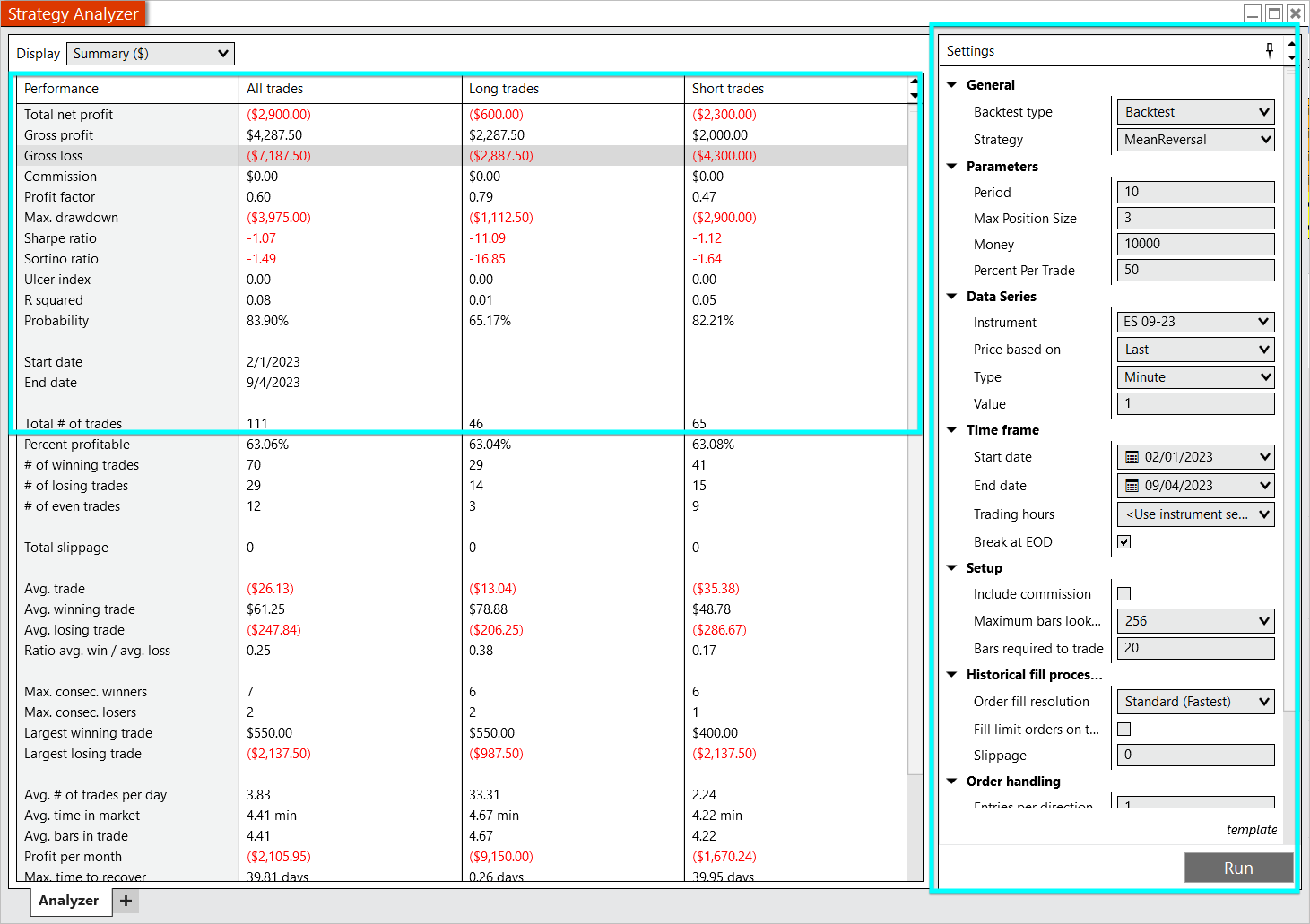This screenshot has height=924, width=1310.
Task: Select the Largest winning trade row label
Action: click(88, 733)
